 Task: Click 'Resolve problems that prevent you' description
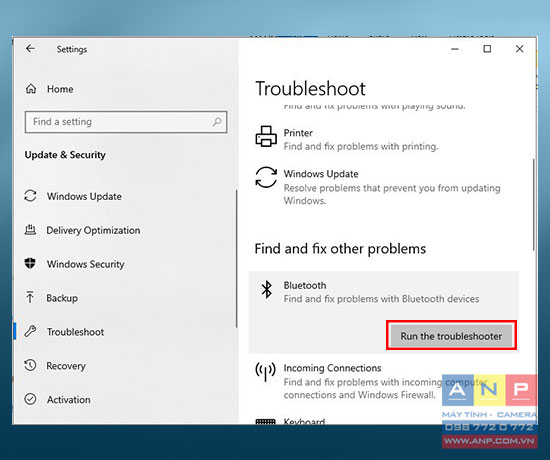[392, 194]
